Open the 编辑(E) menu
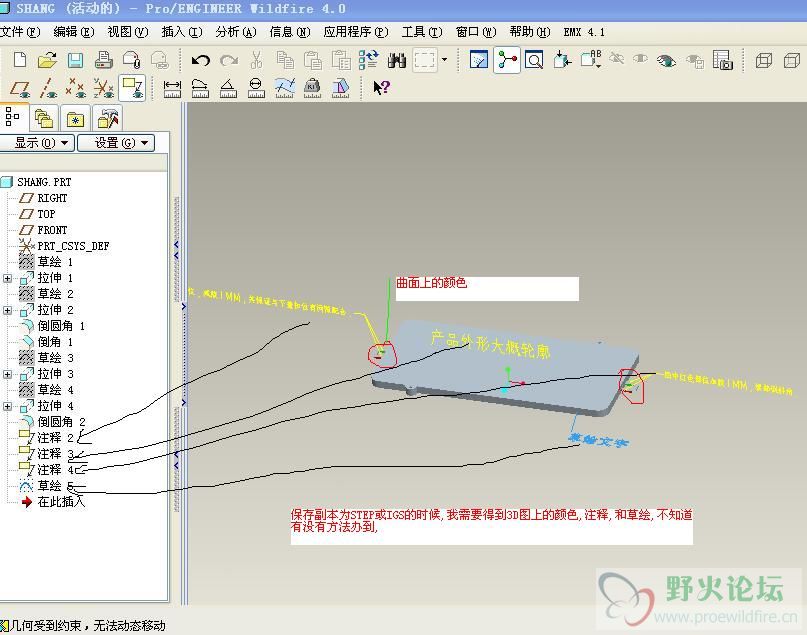The height and width of the screenshot is (635, 807). (74, 32)
